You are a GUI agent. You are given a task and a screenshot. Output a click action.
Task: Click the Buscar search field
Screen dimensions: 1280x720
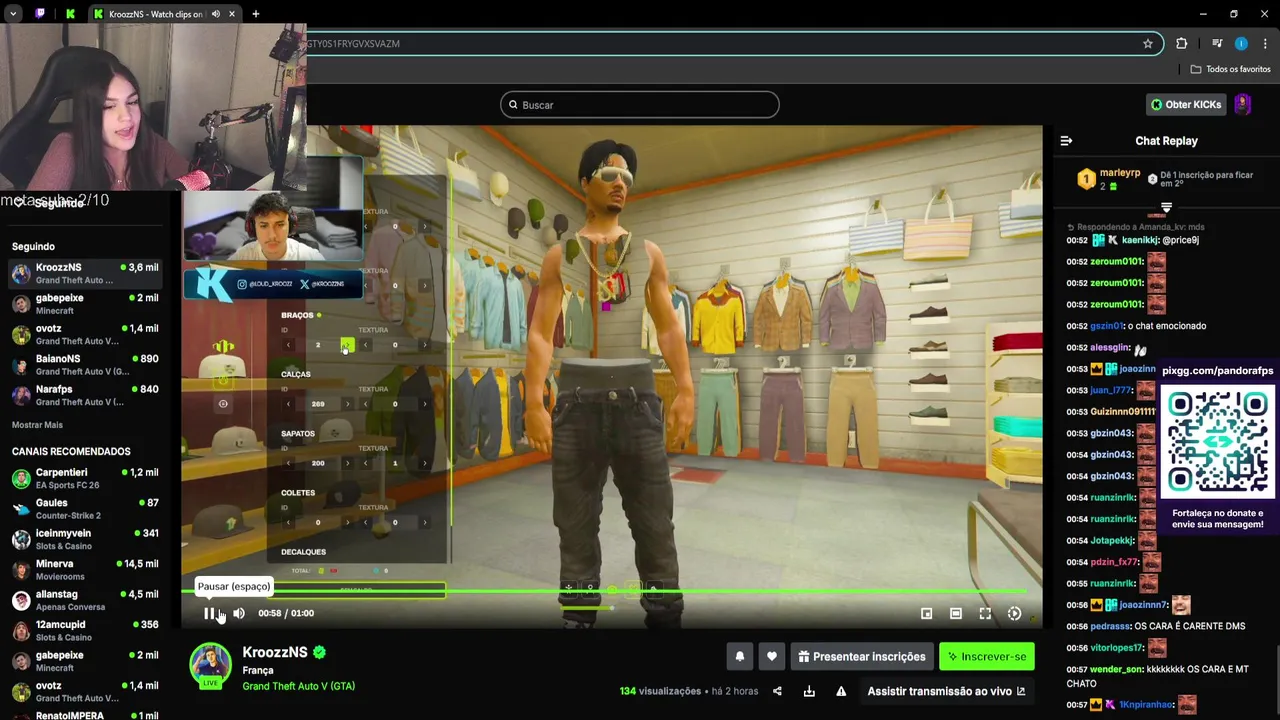(x=640, y=105)
